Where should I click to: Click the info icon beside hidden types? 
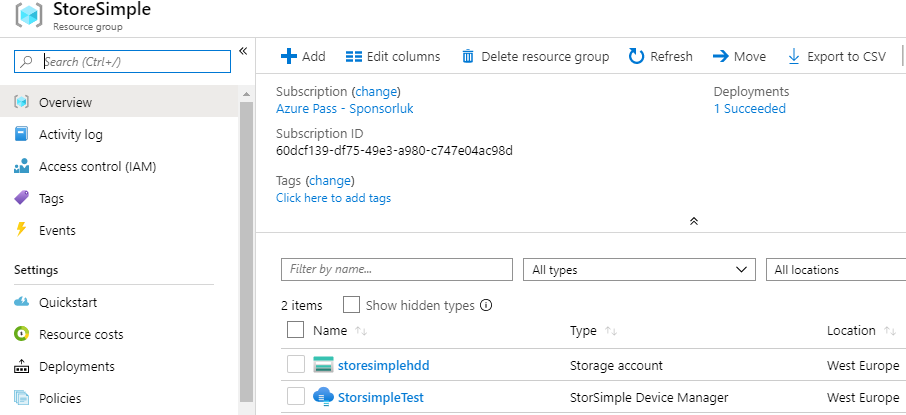[486, 305]
